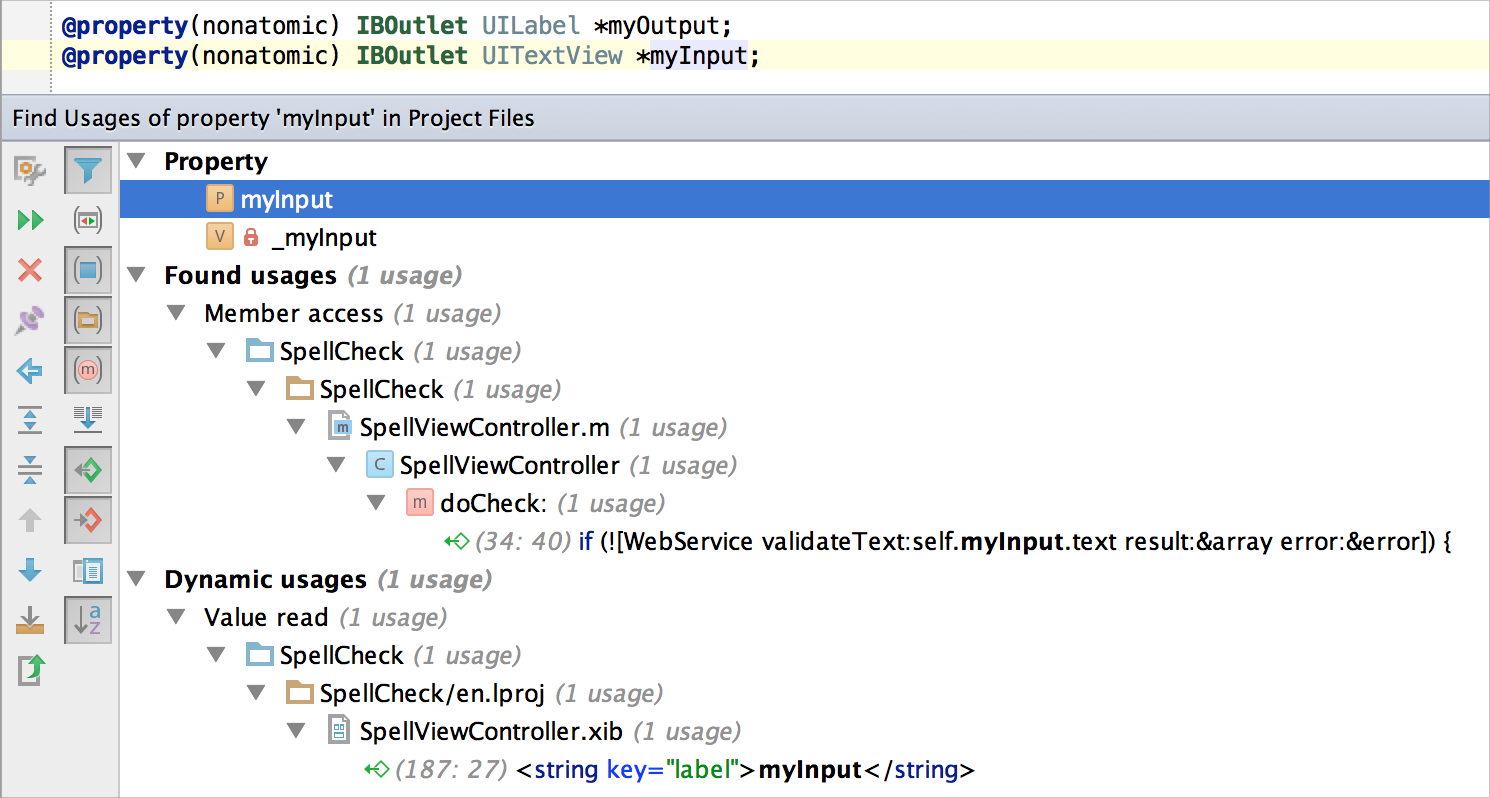Click the Find Usages panel title bar
The width and height of the screenshot is (1490, 798).
pyautogui.click(x=745, y=118)
